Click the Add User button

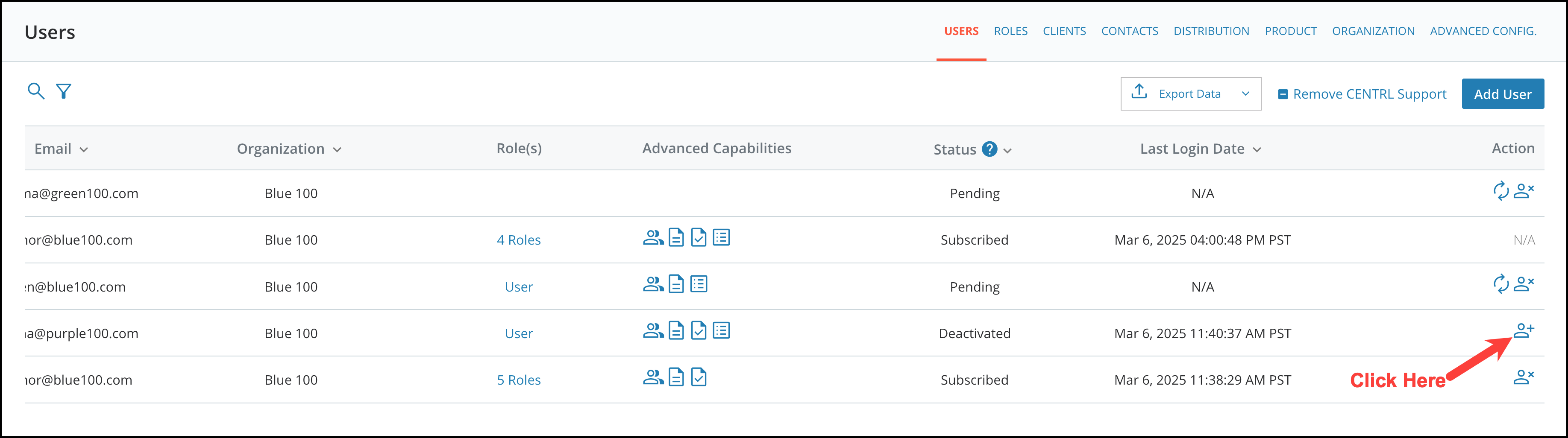coord(1503,93)
